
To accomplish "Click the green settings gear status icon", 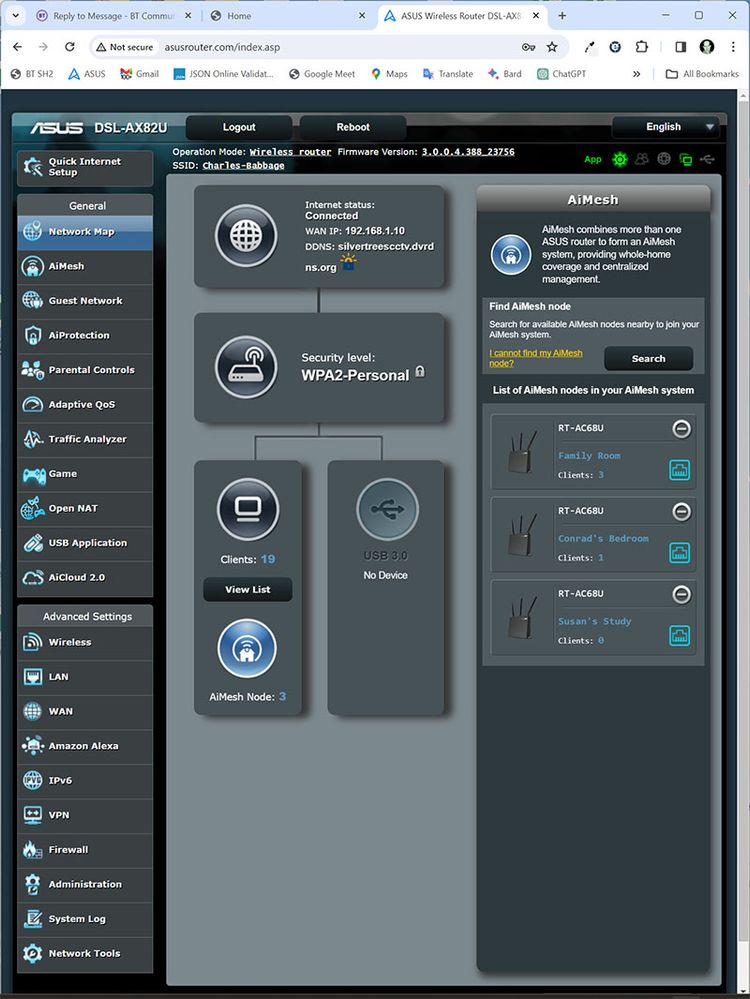I will coord(620,159).
